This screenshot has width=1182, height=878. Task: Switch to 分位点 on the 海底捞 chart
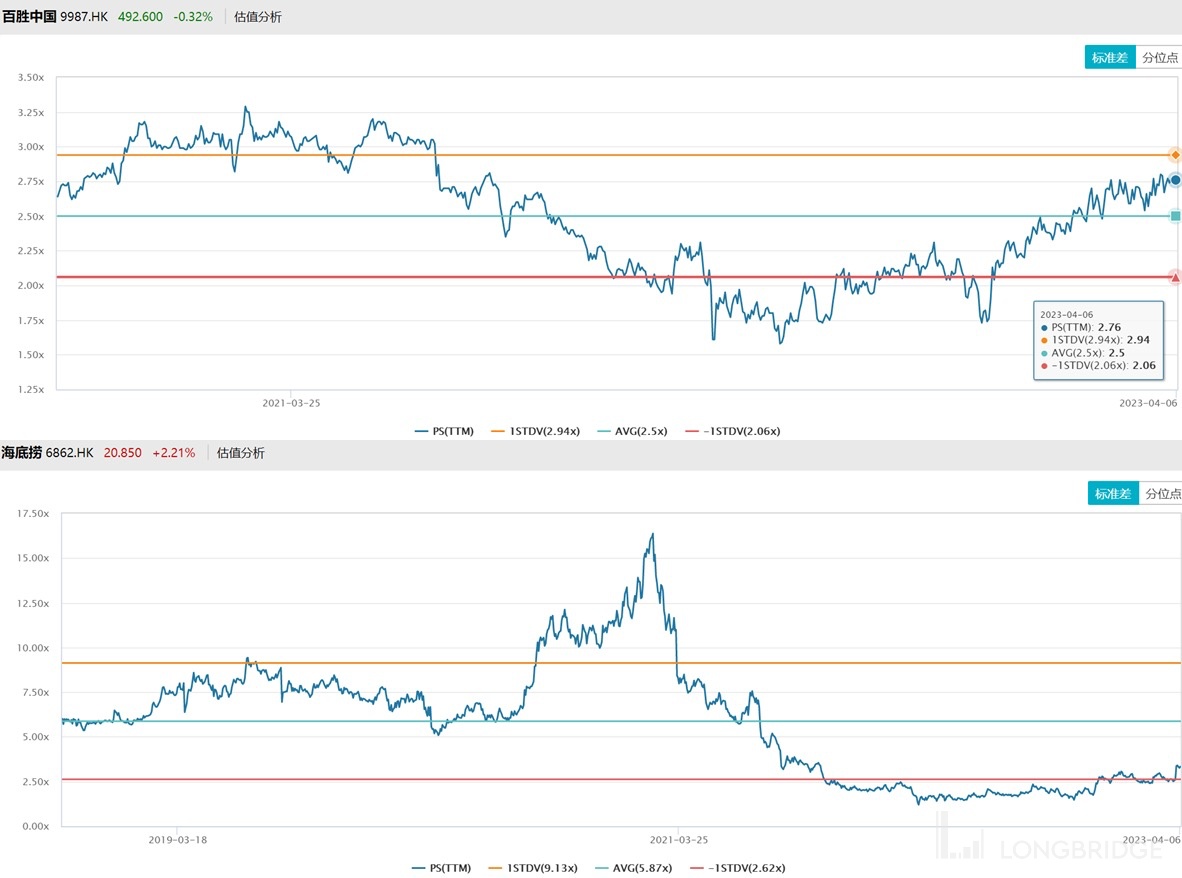click(1161, 494)
